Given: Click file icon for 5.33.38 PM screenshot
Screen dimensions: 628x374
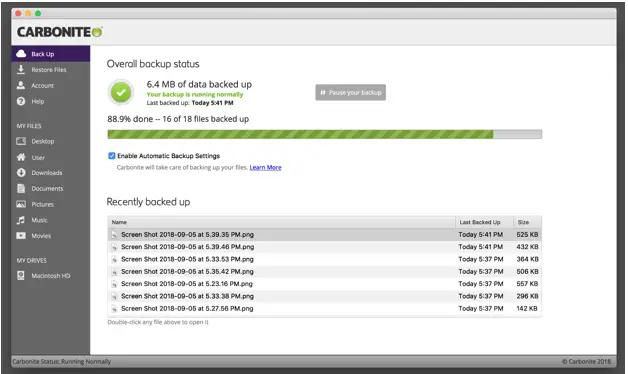Looking at the screenshot, I should click(114, 296).
